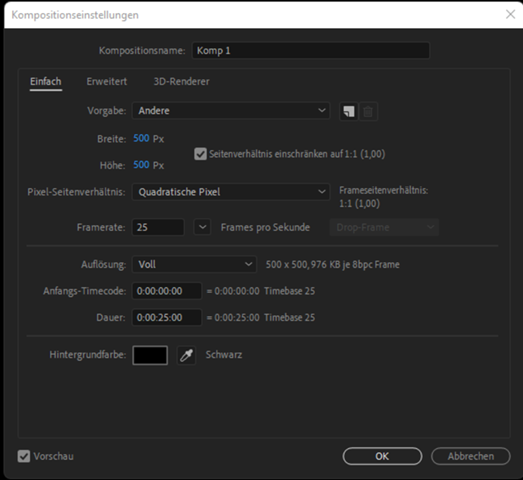Click the Kompositionsname field with Komp 1

(311, 51)
